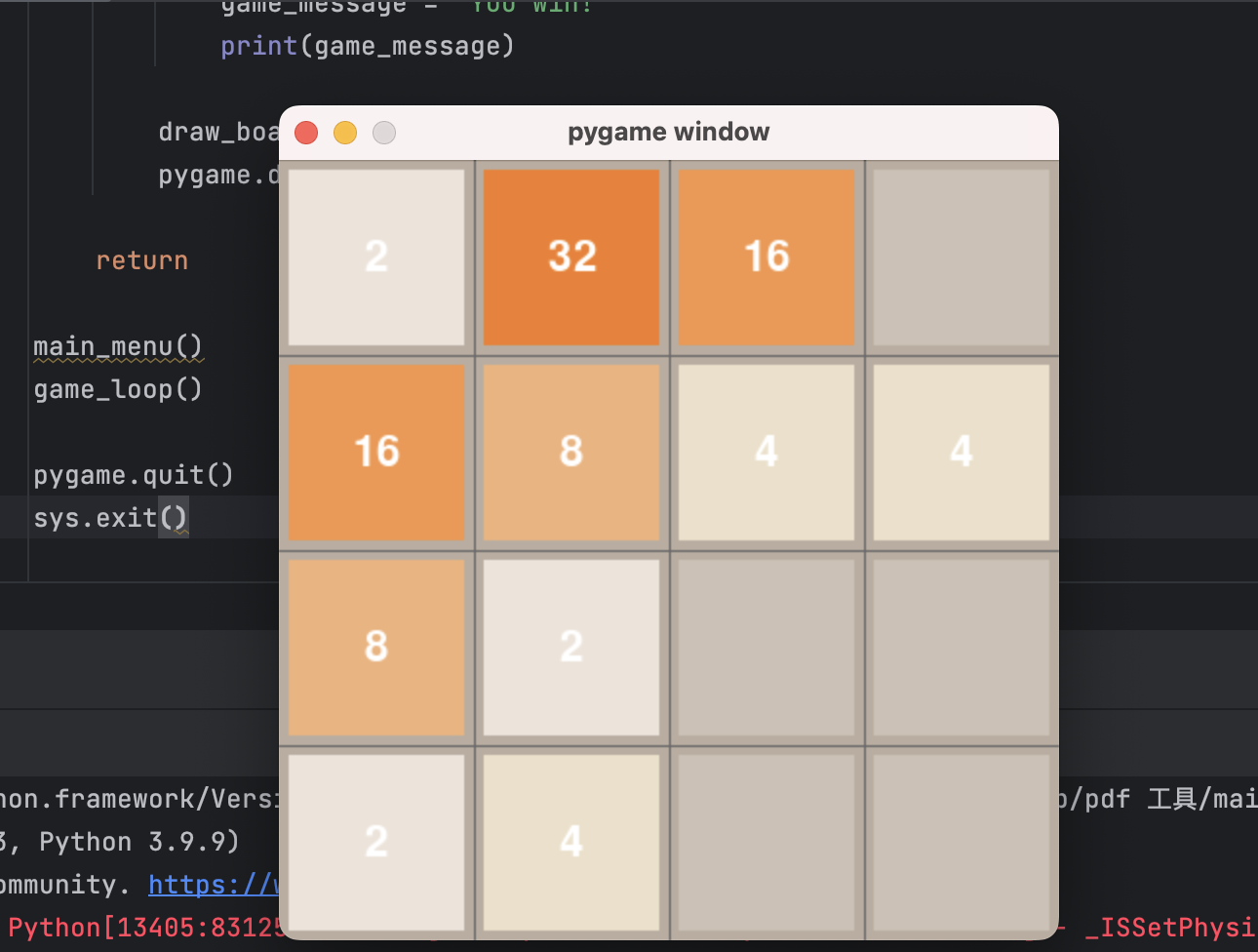Click the pygame.quit() line in the editor
The image size is (1258, 952).
coord(134,475)
